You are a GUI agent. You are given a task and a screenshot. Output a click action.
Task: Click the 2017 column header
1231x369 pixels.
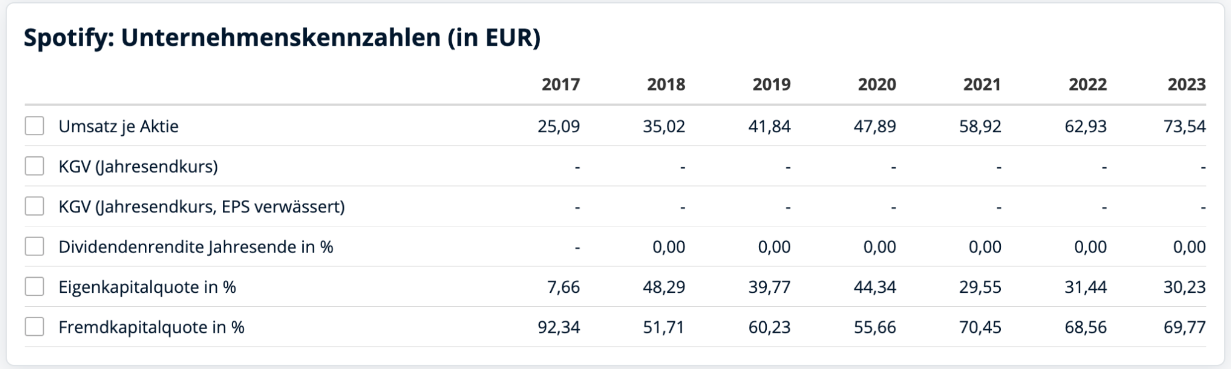point(561,85)
